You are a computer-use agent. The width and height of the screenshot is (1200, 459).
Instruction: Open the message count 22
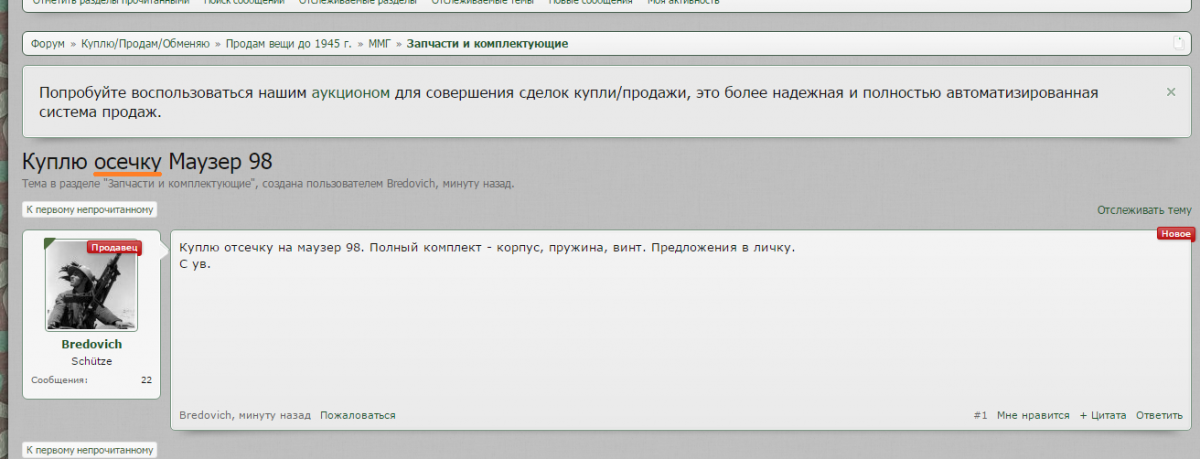pos(146,380)
